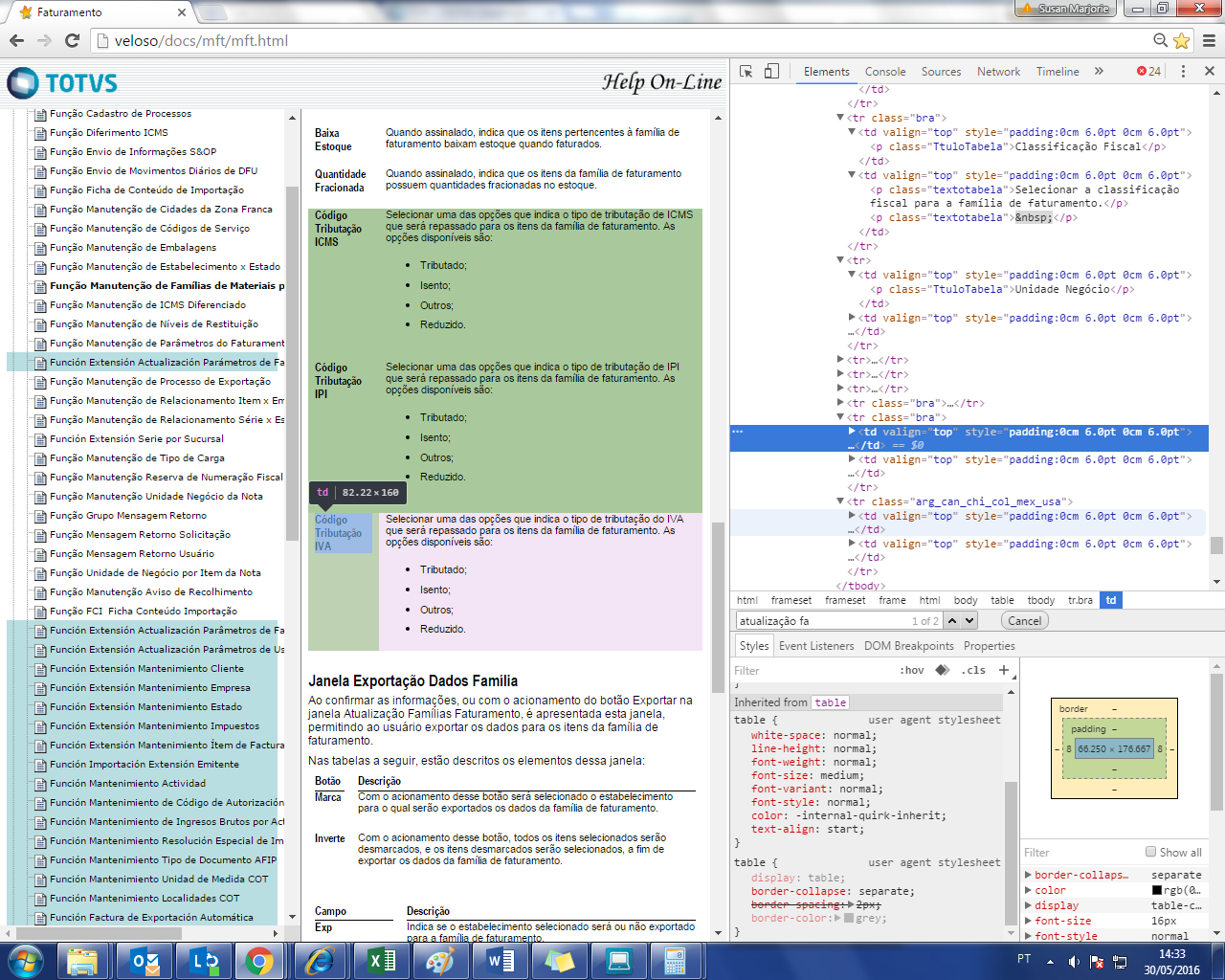Open DevTools three-dot customize menu
Screen dimensions: 1225x980
click(x=1183, y=72)
